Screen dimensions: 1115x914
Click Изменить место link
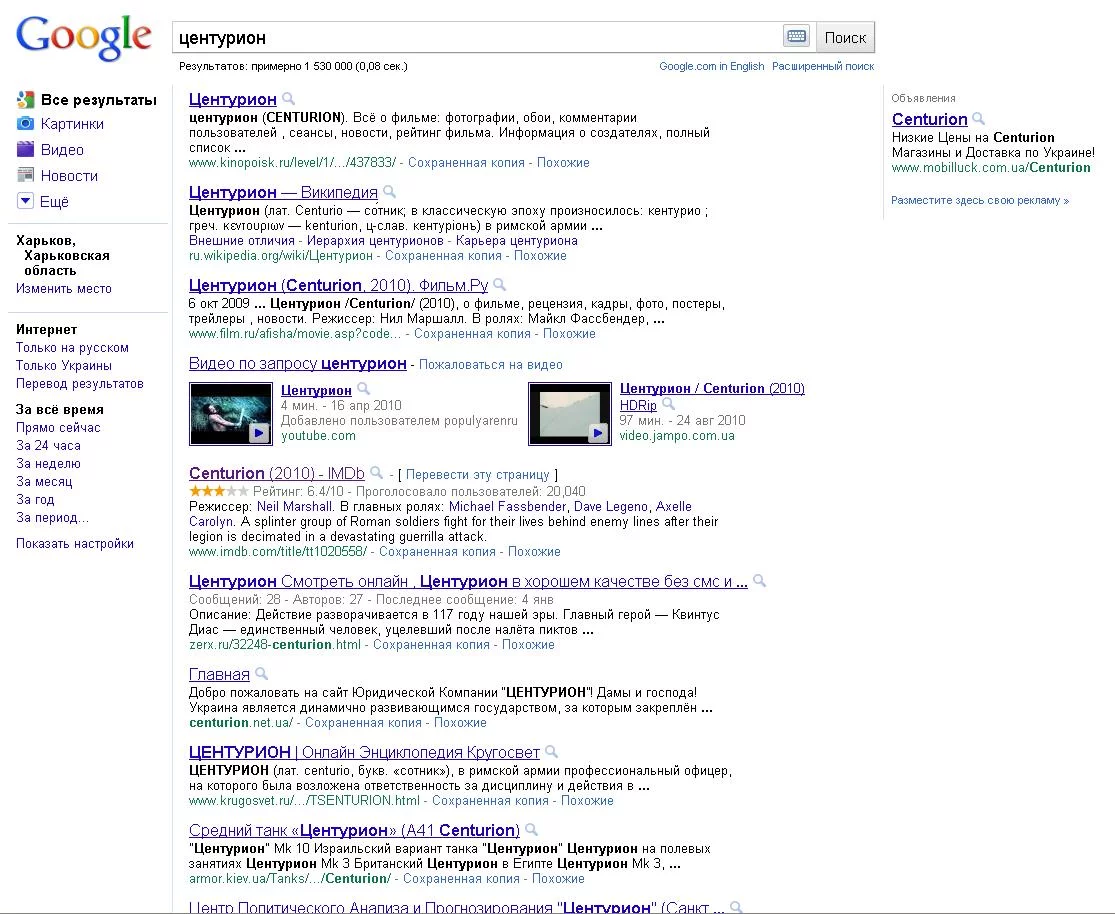click(63, 289)
